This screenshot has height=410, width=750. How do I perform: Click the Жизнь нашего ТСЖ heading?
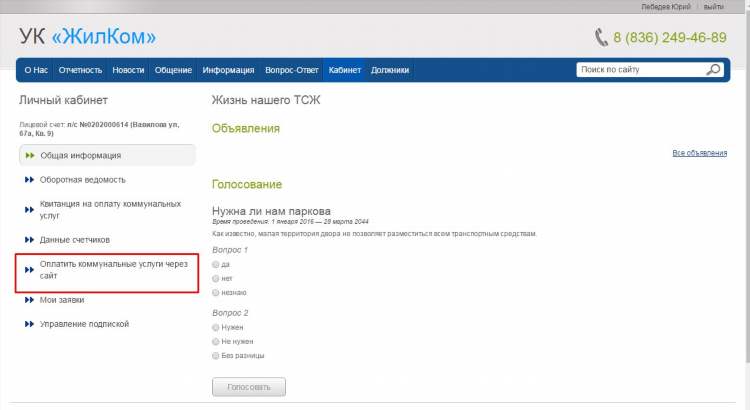266,100
